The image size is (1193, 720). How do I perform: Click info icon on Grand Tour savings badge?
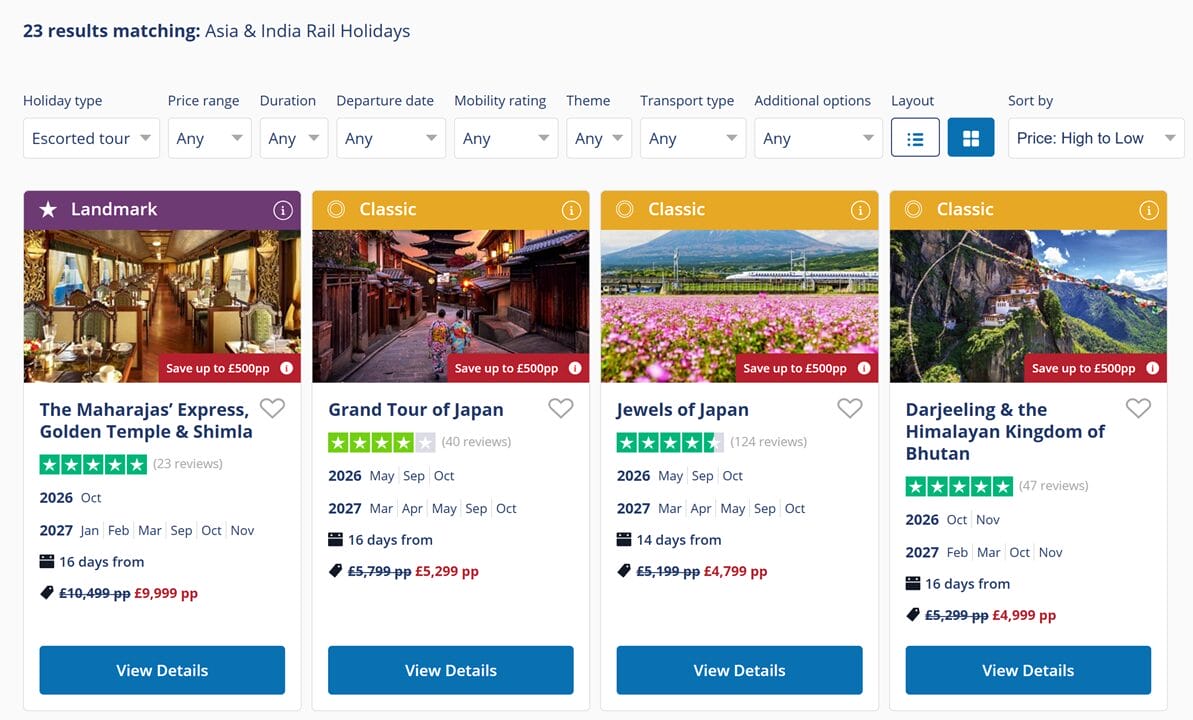point(575,368)
